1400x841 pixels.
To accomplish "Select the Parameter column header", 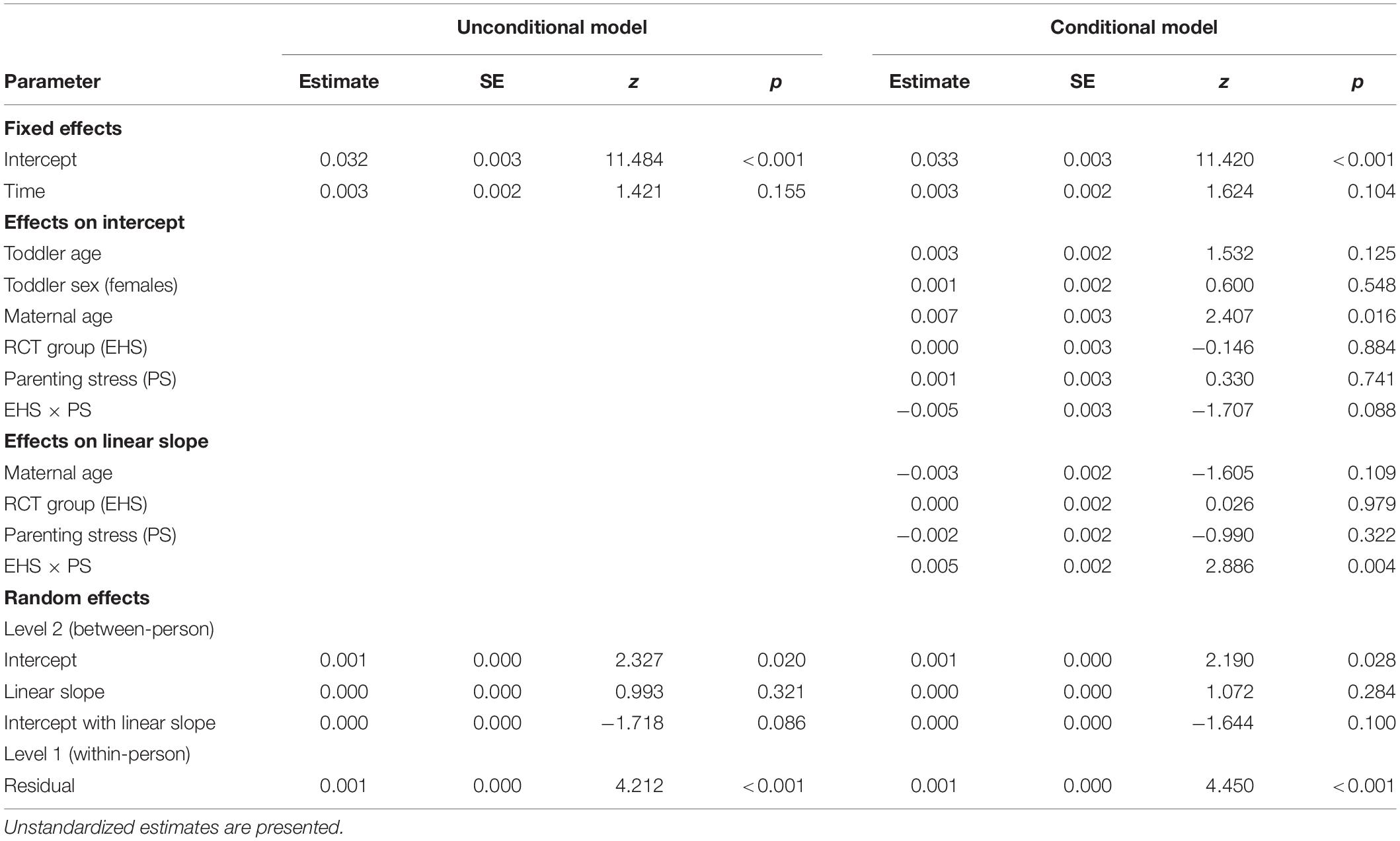I will 52,81.
